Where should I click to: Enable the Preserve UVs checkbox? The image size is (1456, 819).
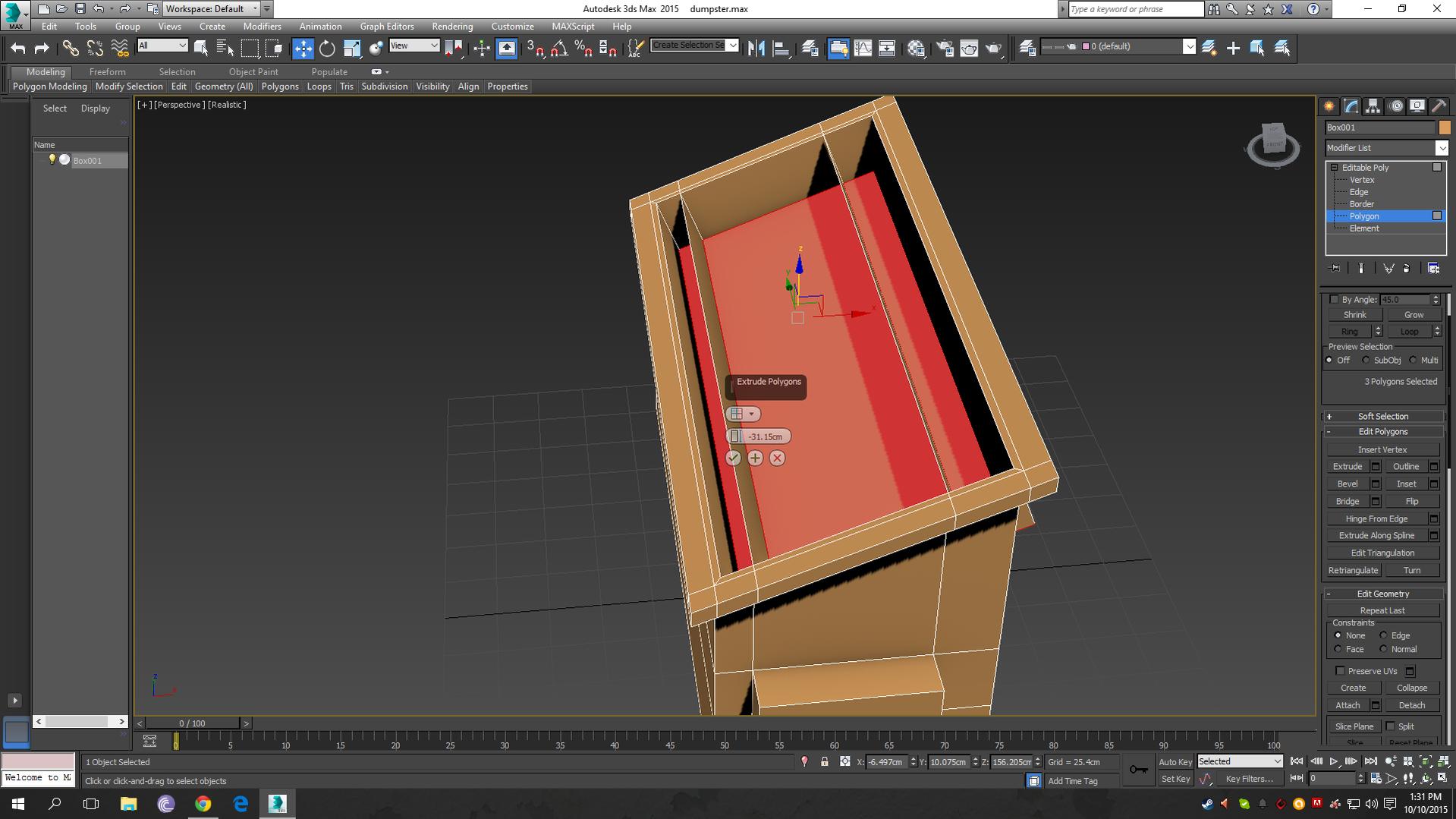click(x=1341, y=671)
